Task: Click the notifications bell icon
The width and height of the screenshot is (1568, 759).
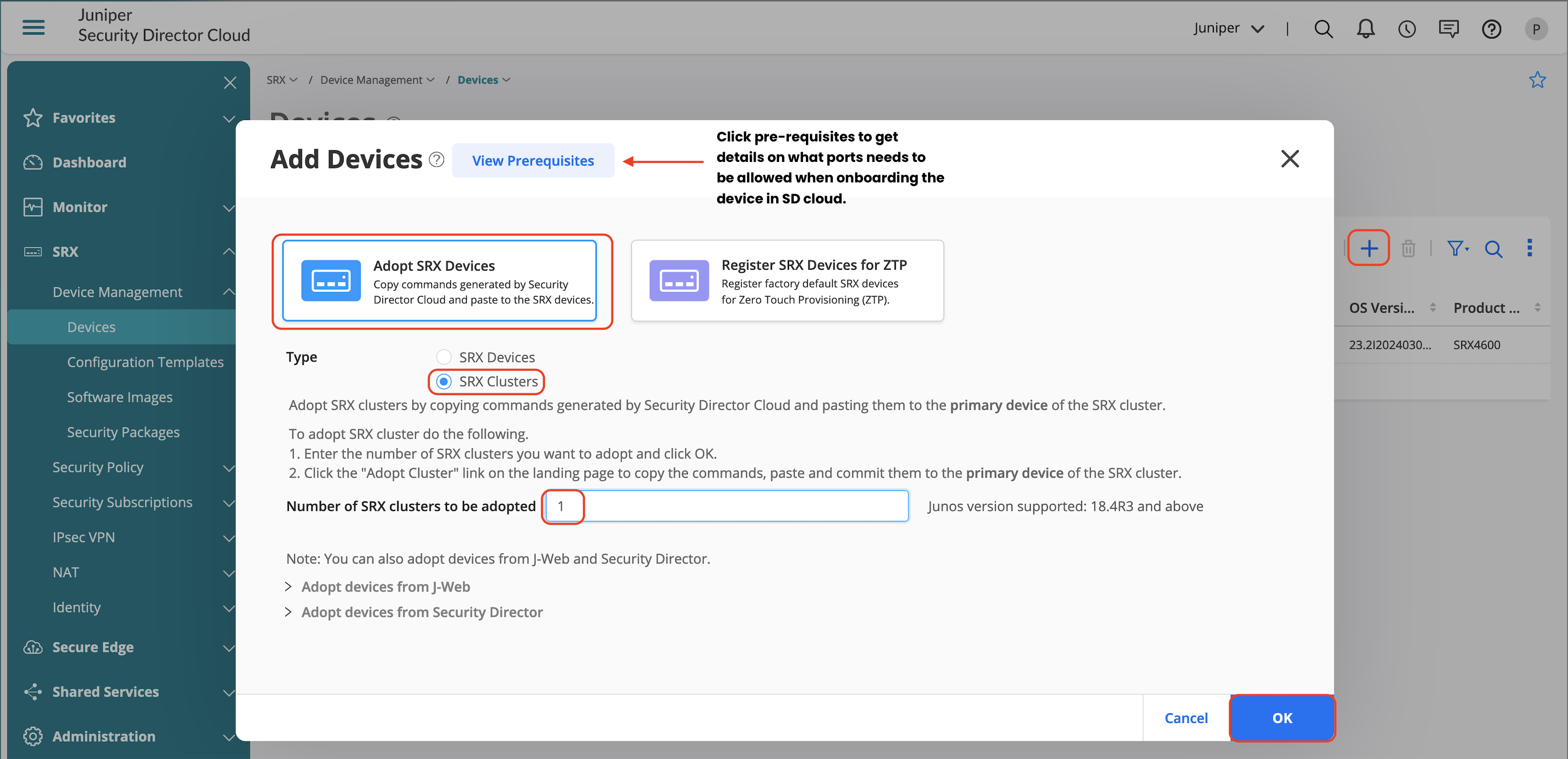Action: pos(1366,29)
